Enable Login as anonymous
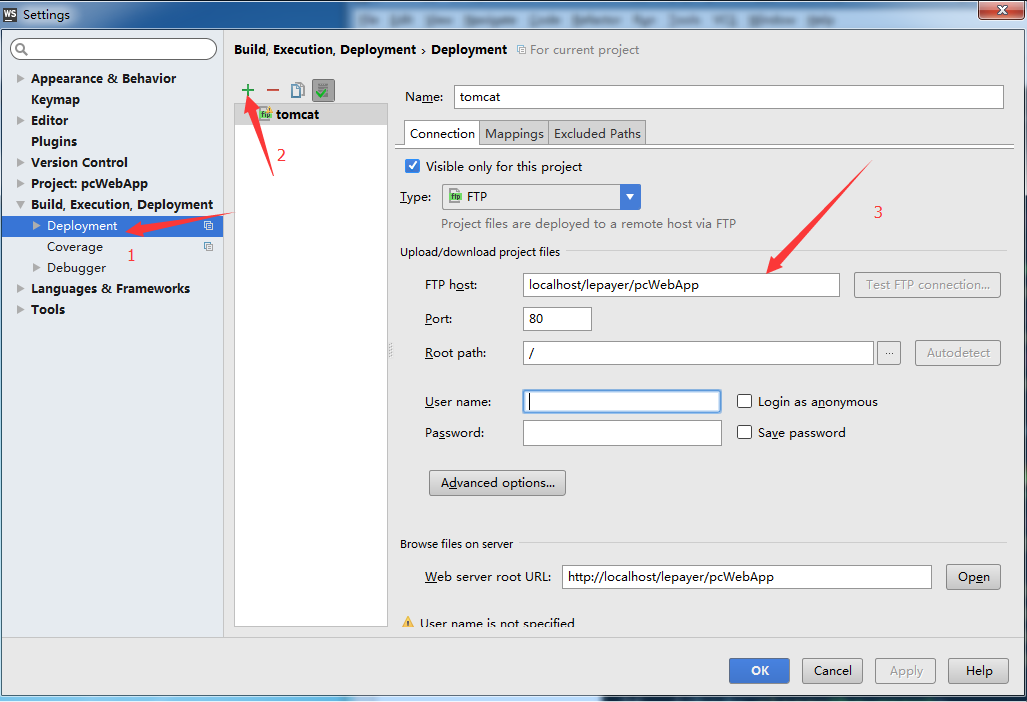 coord(744,401)
